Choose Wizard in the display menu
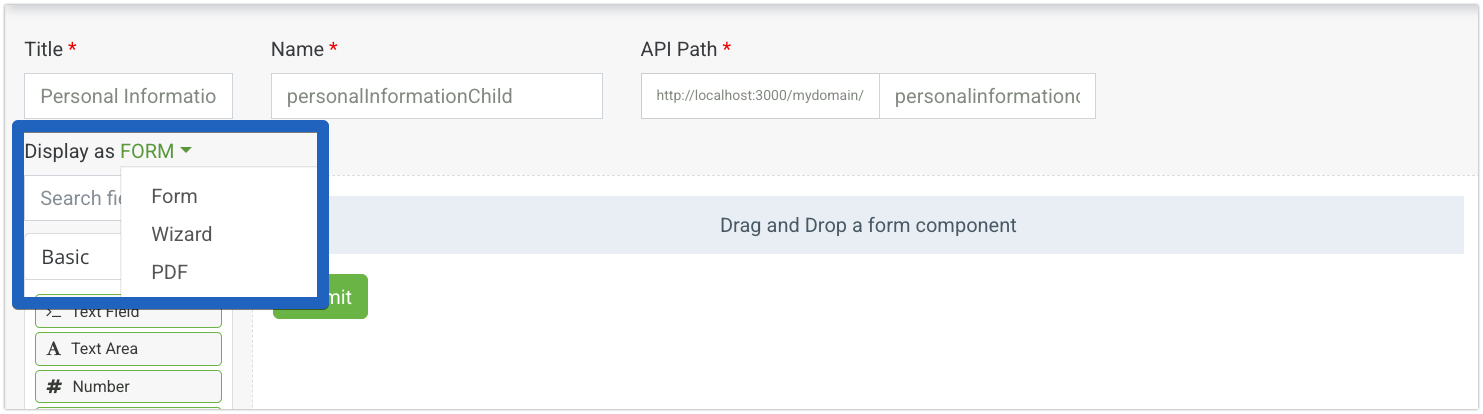The width and height of the screenshot is (1483, 414). [x=181, y=235]
